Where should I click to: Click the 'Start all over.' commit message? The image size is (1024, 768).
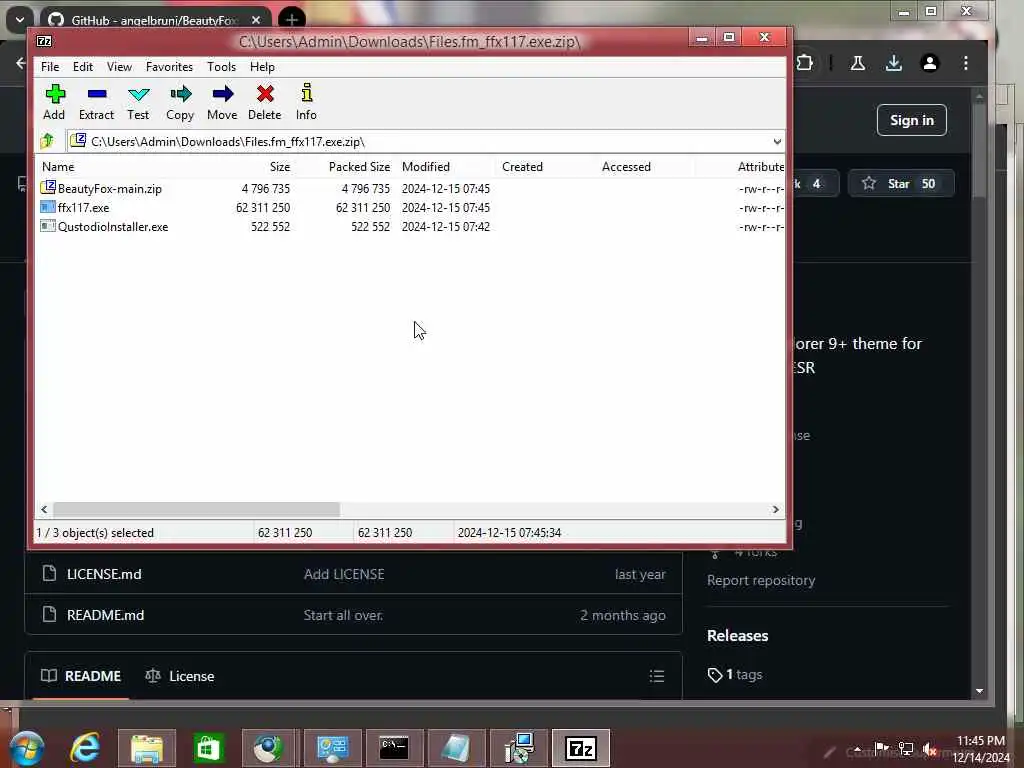343,615
